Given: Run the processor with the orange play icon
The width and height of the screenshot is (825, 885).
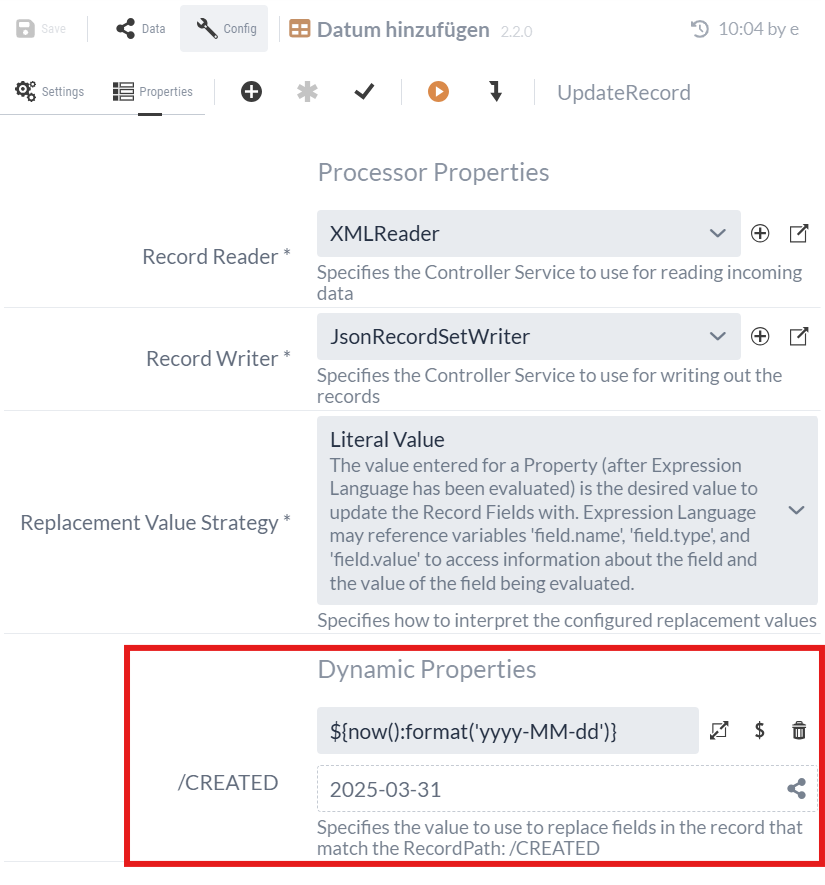Looking at the screenshot, I should (x=437, y=91).
